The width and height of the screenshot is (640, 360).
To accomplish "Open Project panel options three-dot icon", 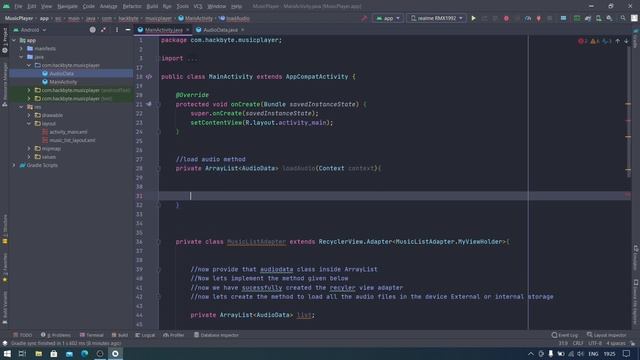I will pyautogui.click(x=117, y=30).
